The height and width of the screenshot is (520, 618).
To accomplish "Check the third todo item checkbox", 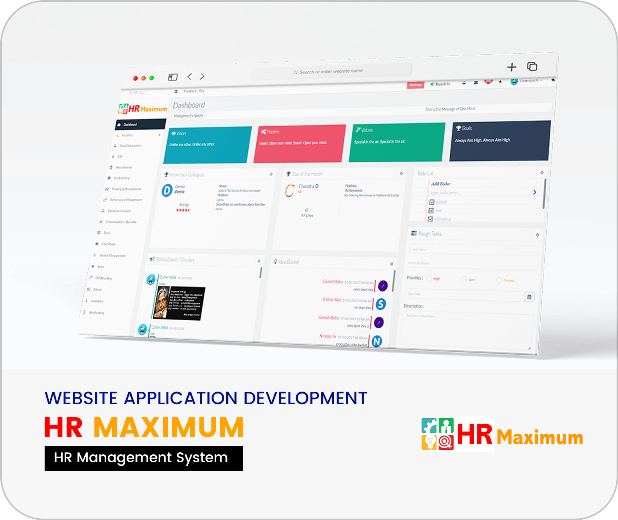I will tap(430, 219).
